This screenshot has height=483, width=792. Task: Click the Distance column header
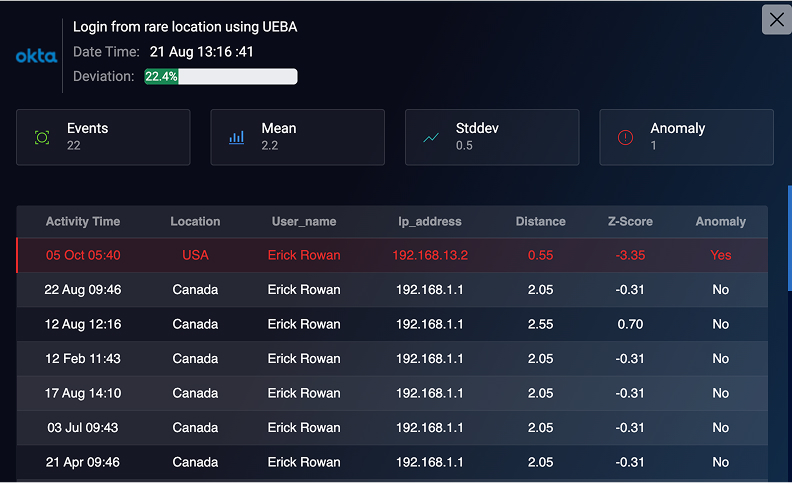pos(540,221)
